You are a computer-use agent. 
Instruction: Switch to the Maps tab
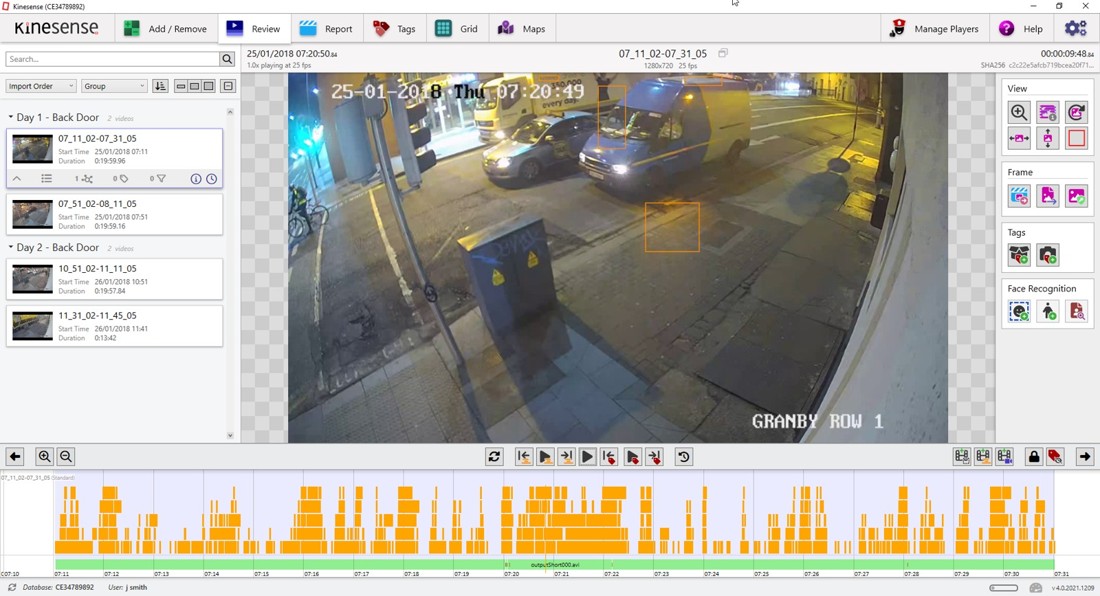[521, 29]
